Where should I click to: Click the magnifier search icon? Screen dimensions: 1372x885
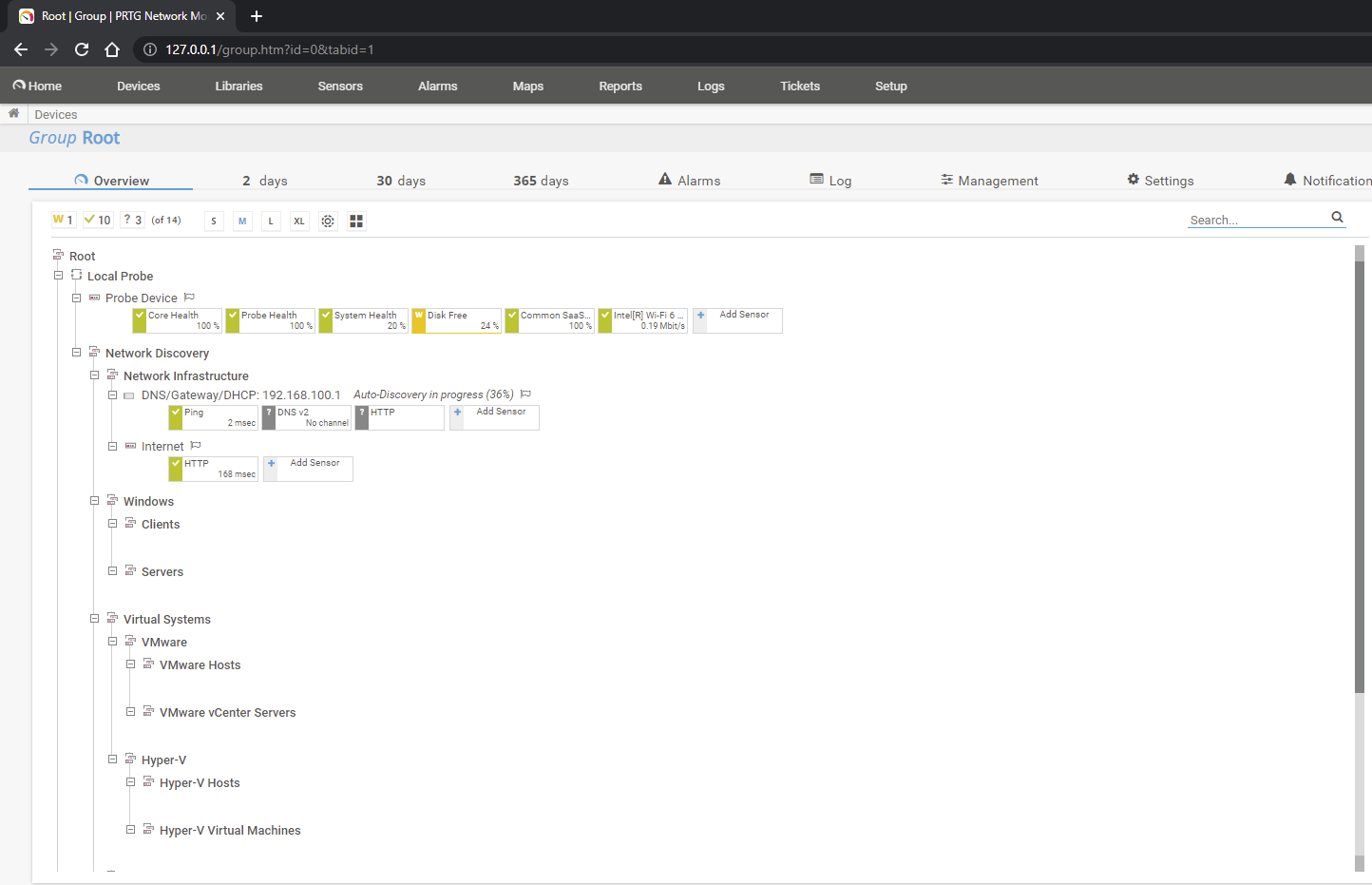[x=1337, y=218]
